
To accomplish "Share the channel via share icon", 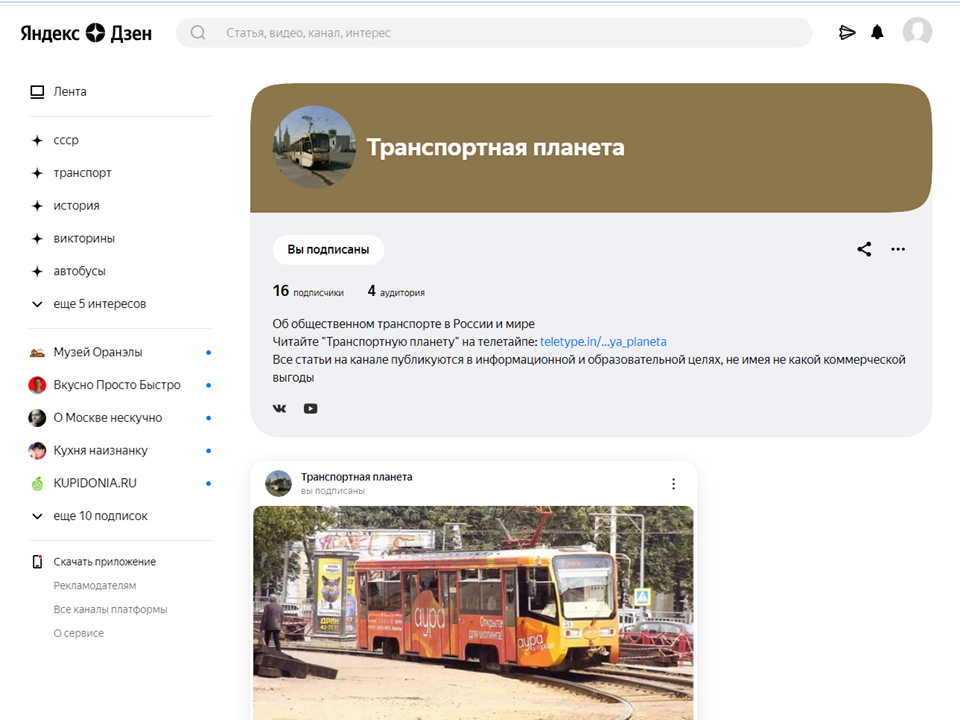I will pos(864,249).
